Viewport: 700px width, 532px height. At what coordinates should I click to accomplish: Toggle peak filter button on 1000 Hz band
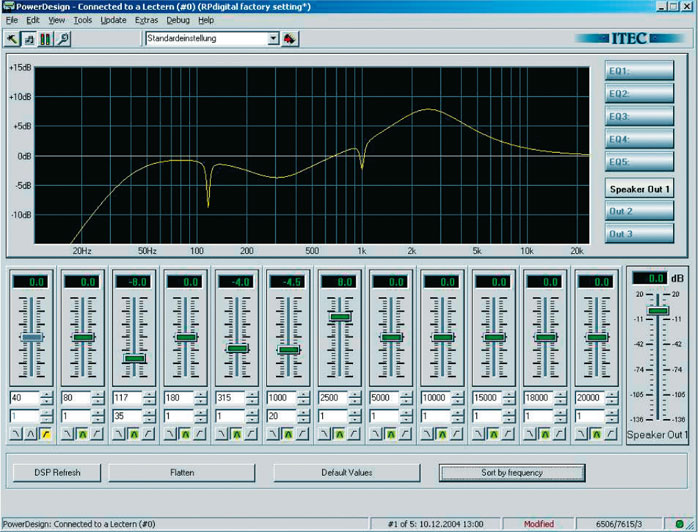[x=286, y=434]
